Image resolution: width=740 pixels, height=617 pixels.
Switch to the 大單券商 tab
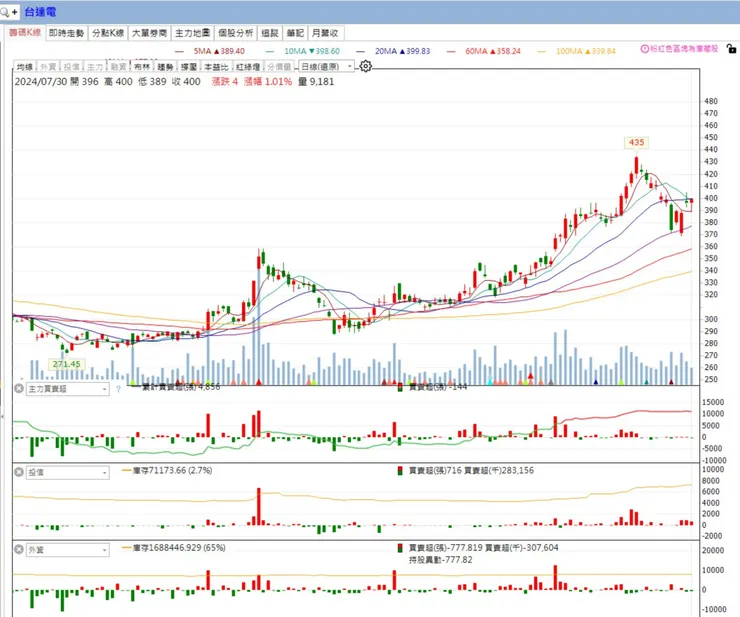click(x=149, y=33)
